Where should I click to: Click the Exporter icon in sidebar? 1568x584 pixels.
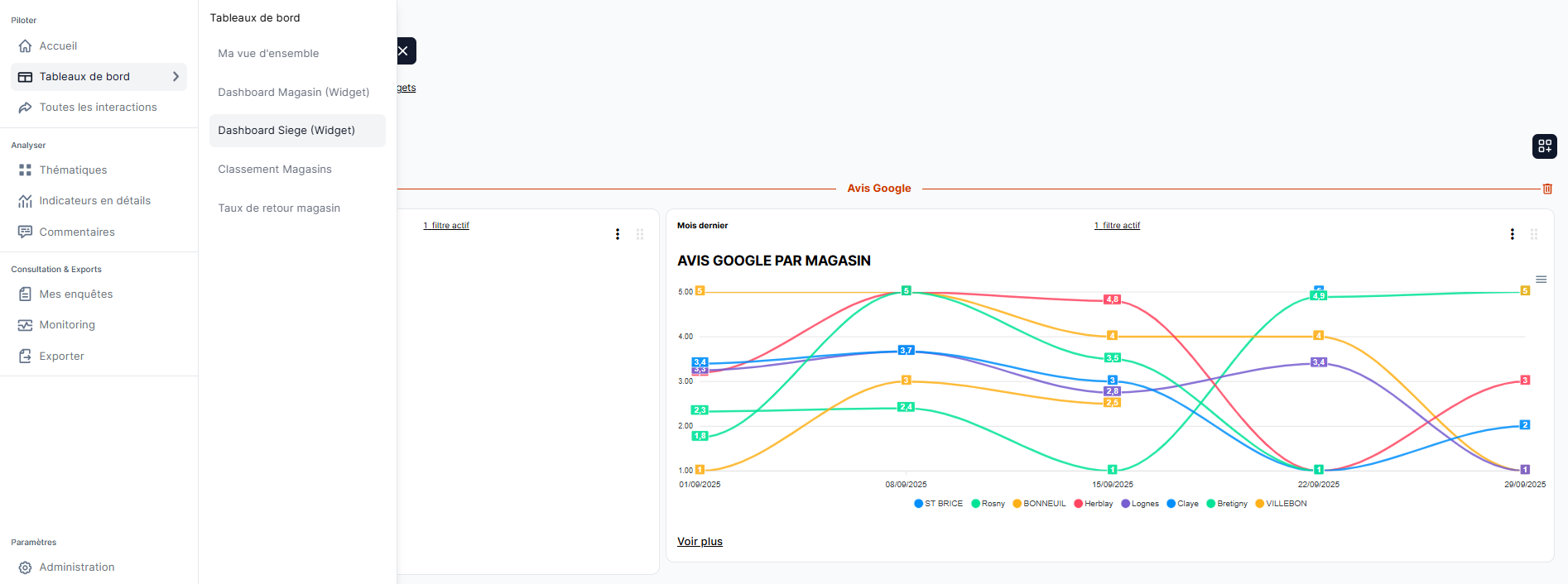pyautogui.click(x=26, y=357)
